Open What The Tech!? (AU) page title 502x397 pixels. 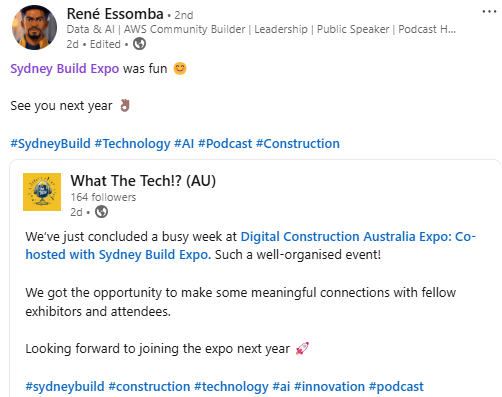pos(143,181)
